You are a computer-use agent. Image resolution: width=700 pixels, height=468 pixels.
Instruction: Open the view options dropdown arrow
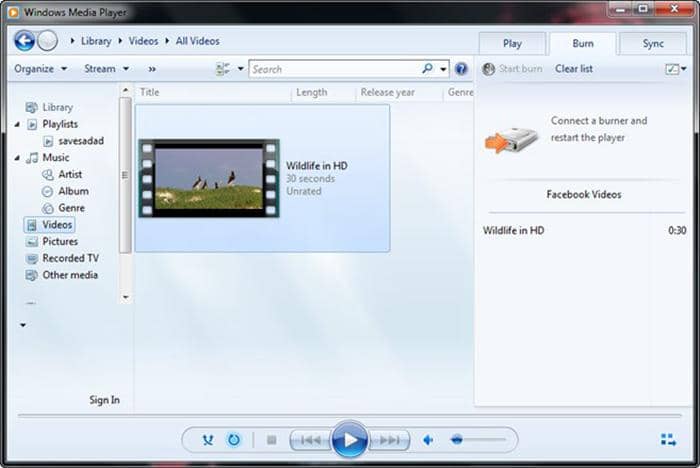(x=241, y=69)
